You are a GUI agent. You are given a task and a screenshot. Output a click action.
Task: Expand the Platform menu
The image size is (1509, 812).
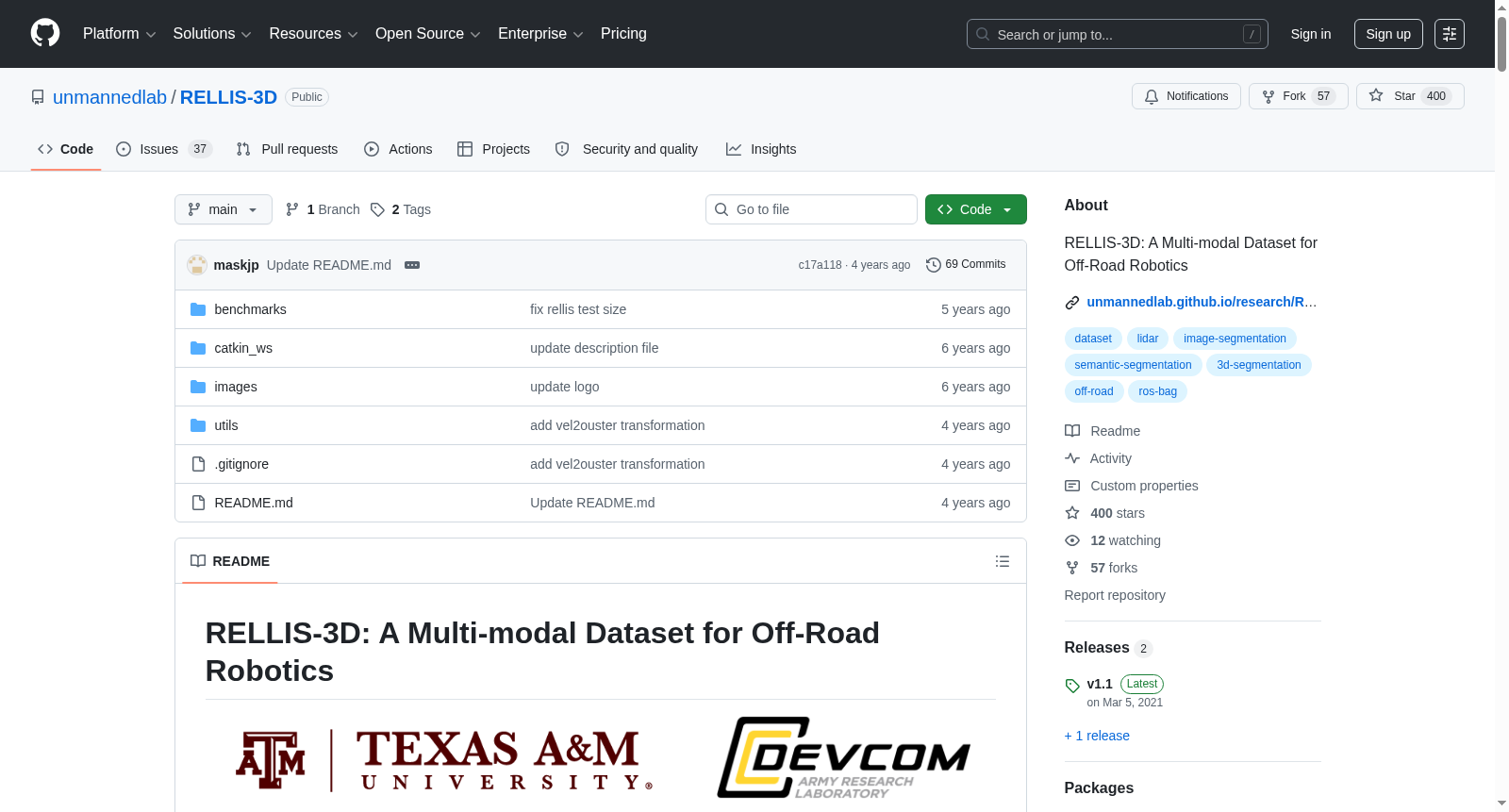[x=120, y=34]
